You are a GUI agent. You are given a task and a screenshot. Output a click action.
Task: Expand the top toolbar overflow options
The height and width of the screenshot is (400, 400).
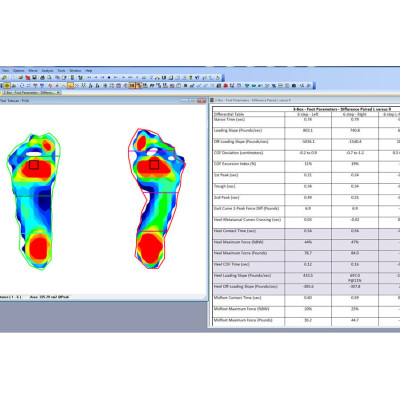(x=223, y=78)
